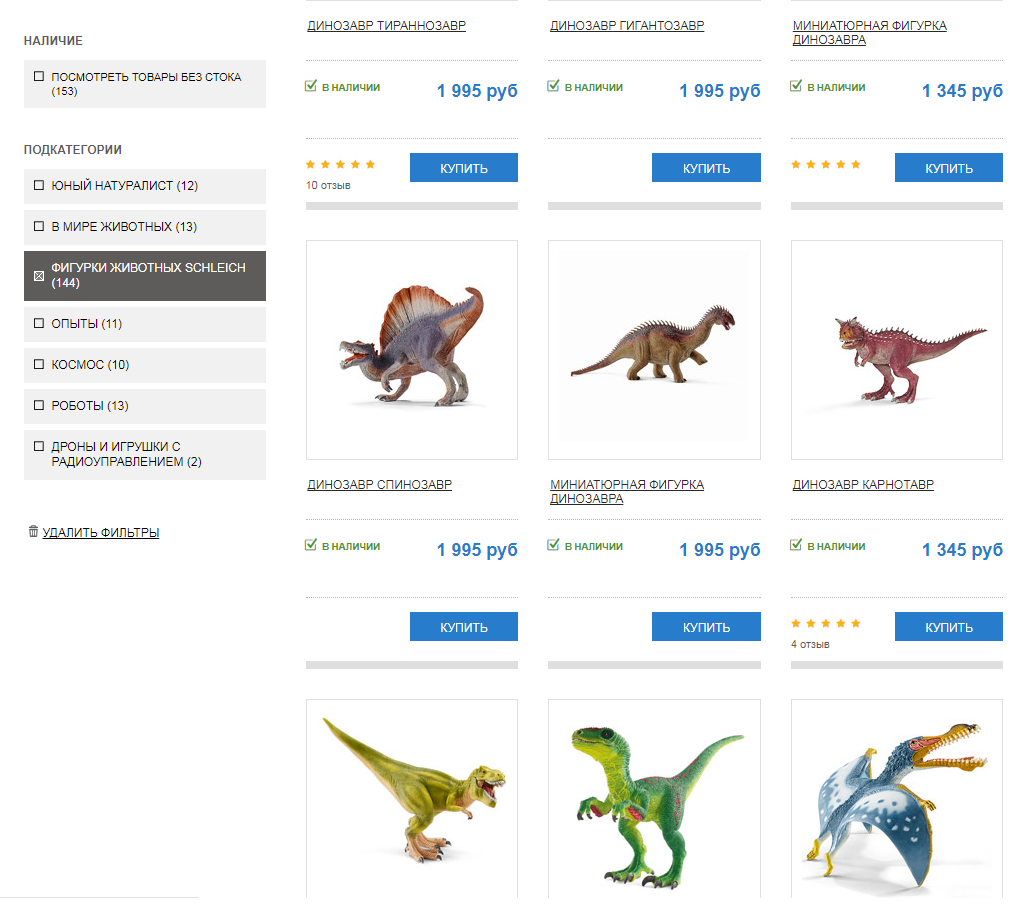Enable the Юный натуралист subcategory filter
The height and width of the screenshot is (908, 1010).
tap(39, 185)
